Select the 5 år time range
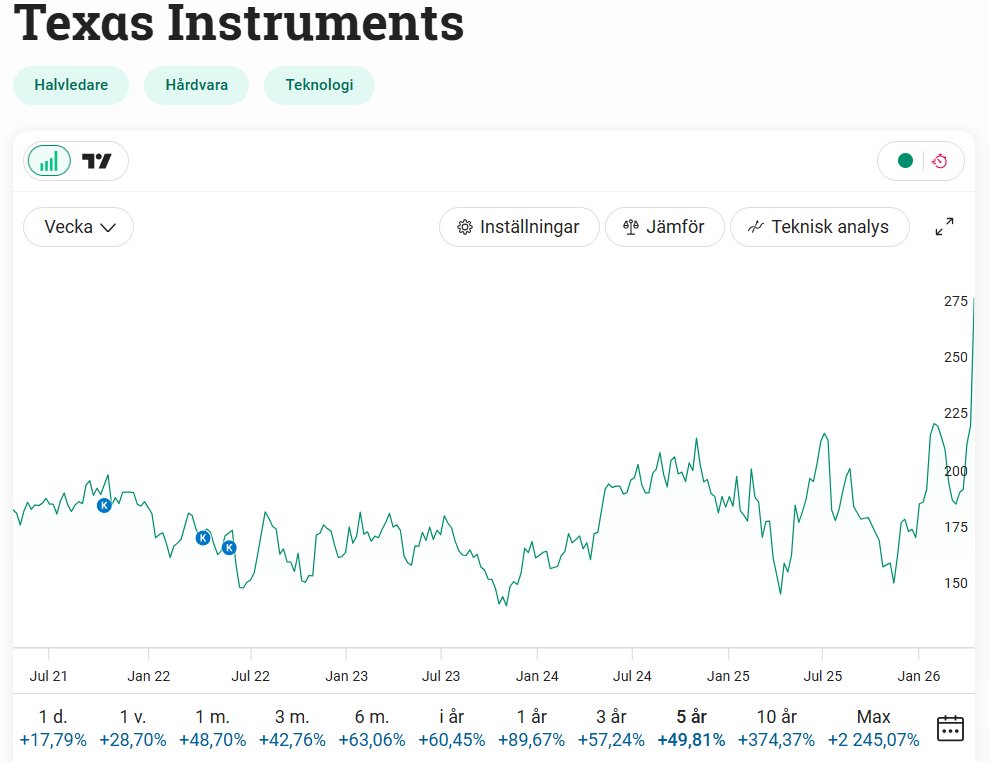Screen dimensions: 989x762 (x=691, y=728)
